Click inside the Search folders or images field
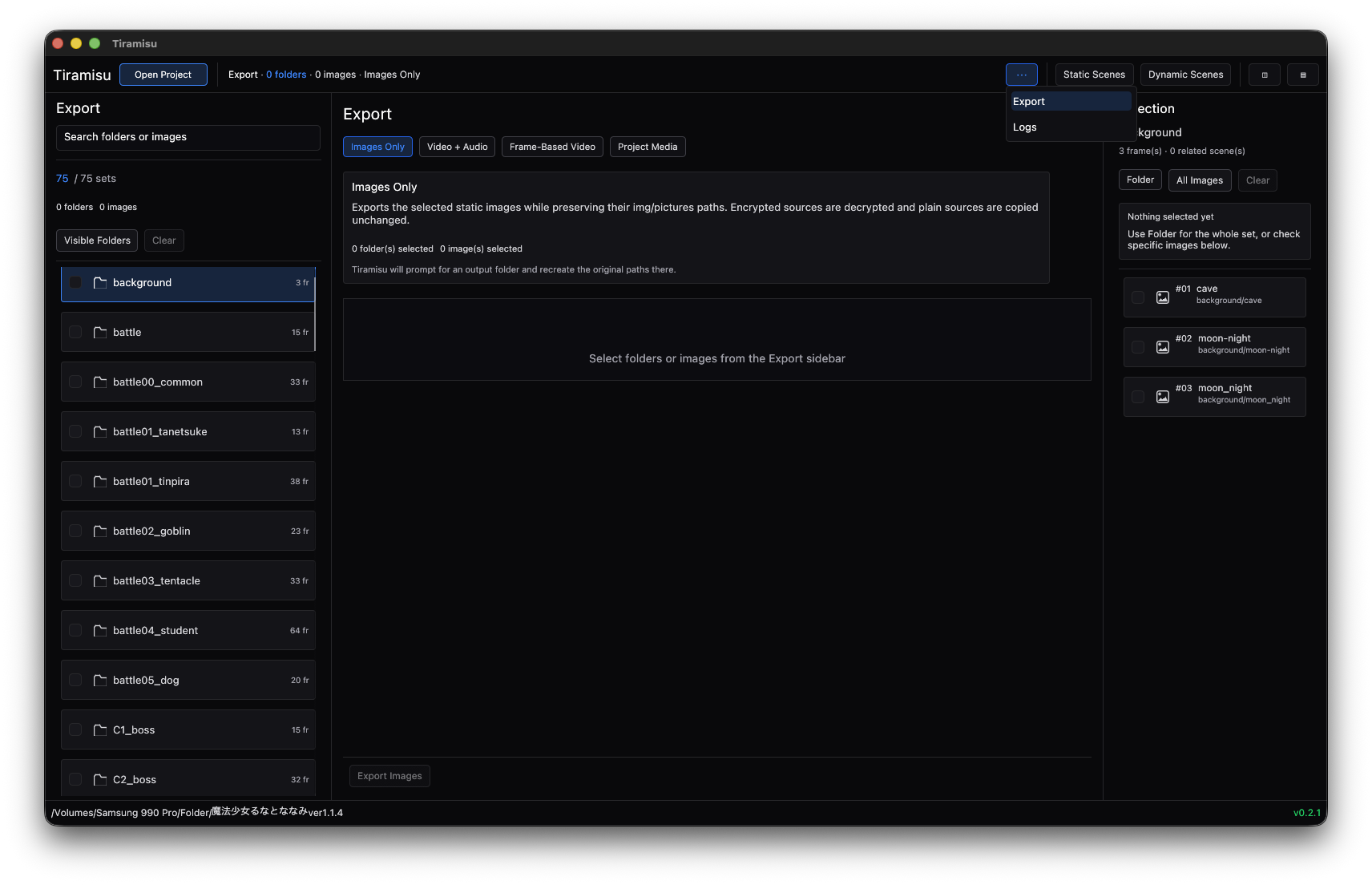 188,137
